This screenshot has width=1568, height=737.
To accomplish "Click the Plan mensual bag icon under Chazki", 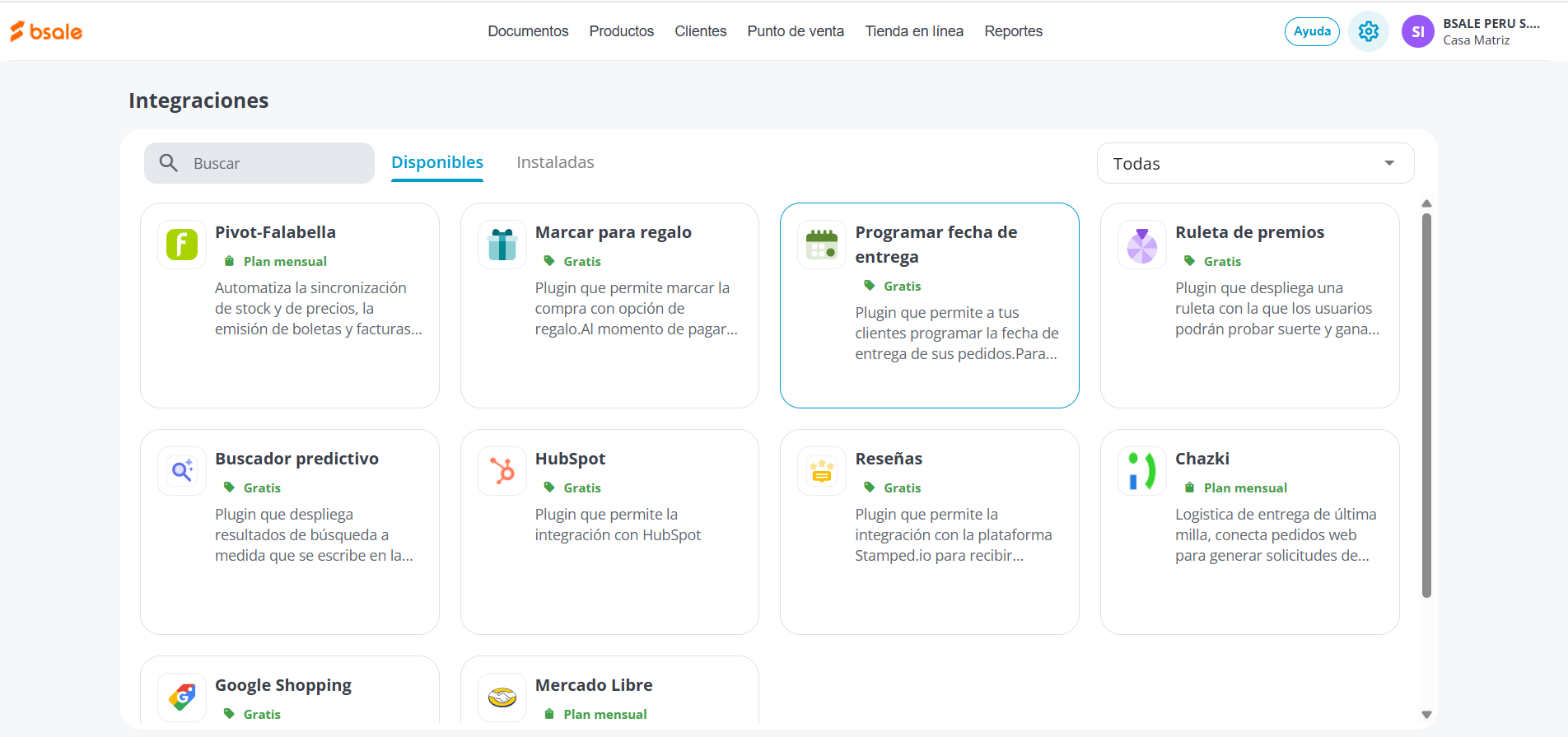I will [1189, 487].
